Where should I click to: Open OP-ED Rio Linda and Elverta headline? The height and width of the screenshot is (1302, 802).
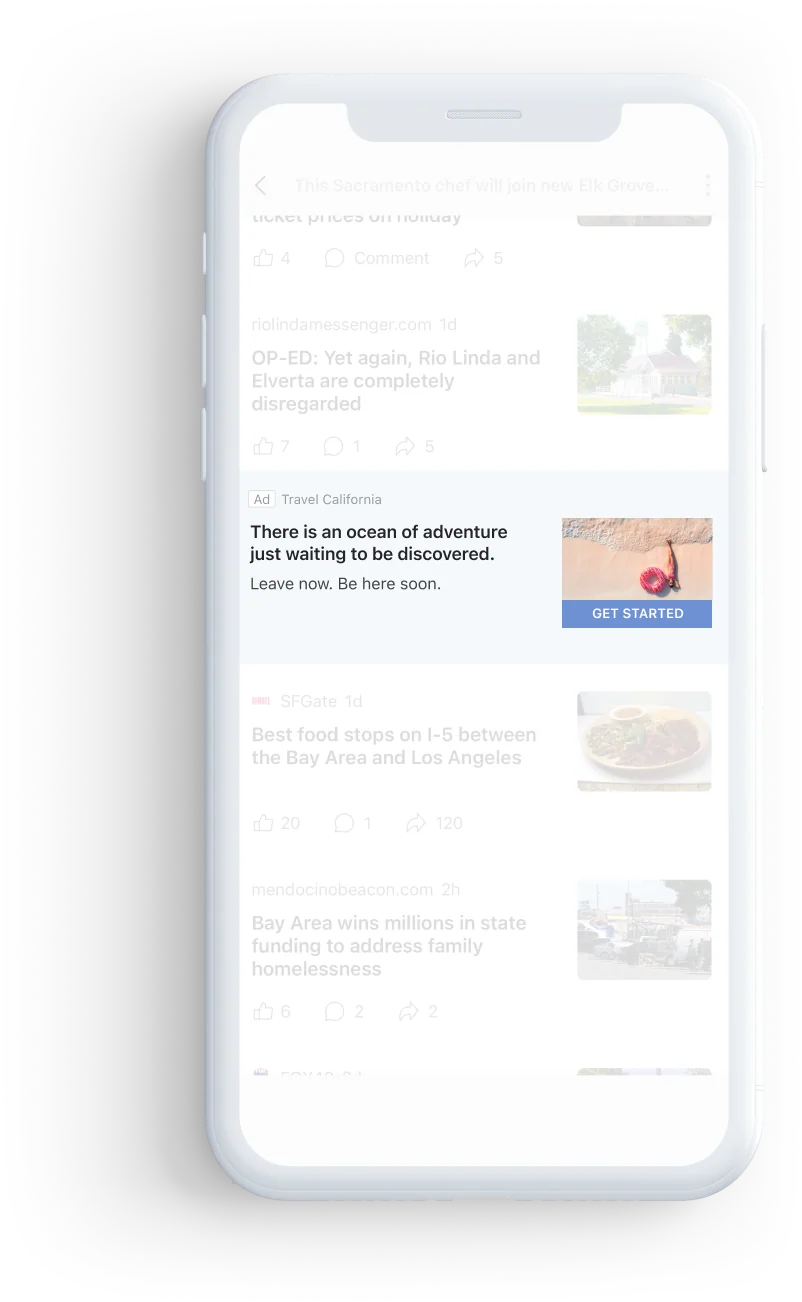(x=396, y=381)
